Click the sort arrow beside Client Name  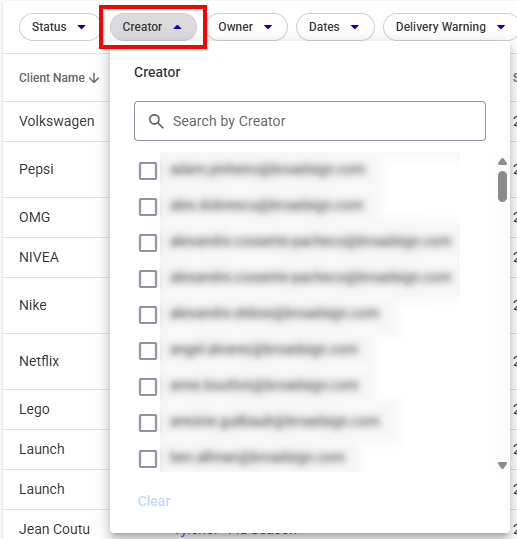tap(94, 78)
